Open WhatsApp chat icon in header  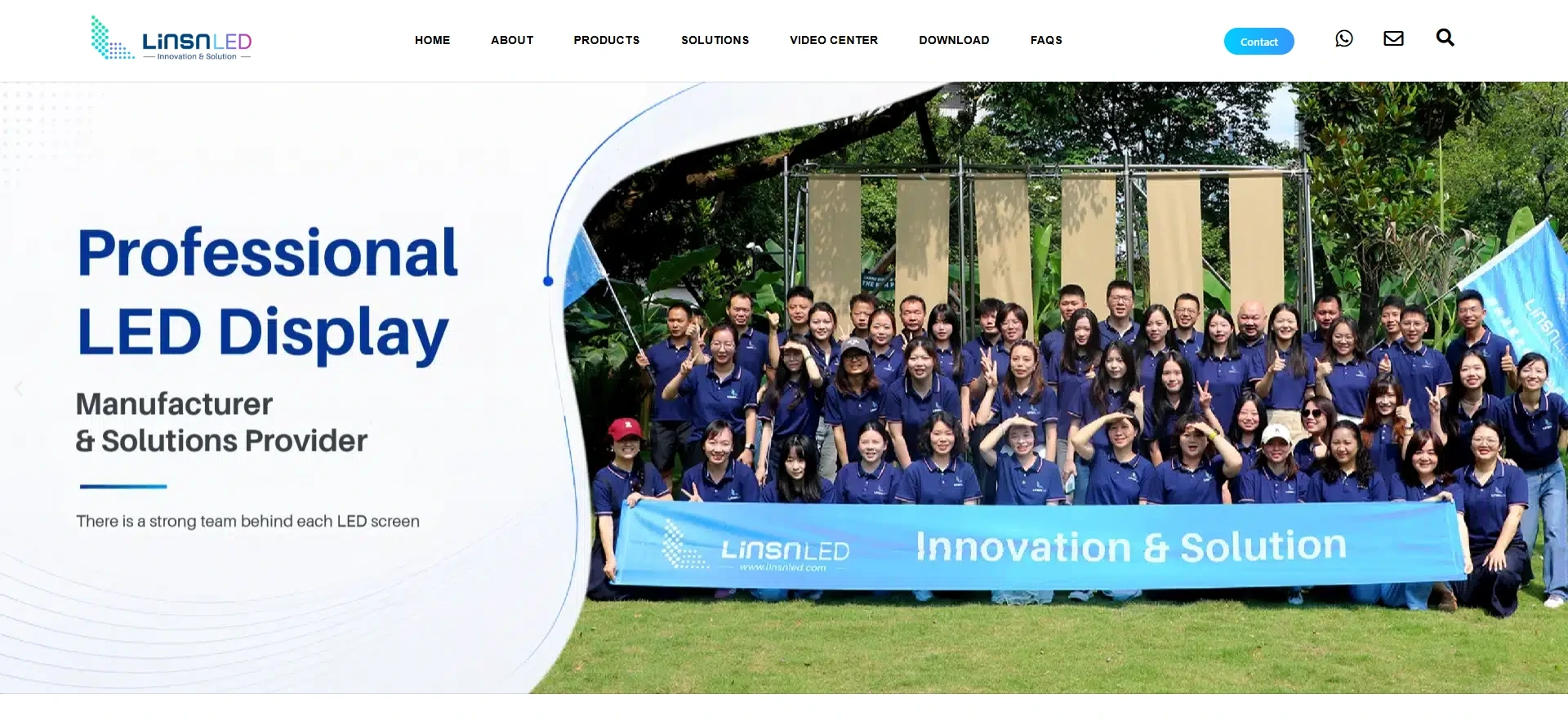click(x=1343, y=38)
